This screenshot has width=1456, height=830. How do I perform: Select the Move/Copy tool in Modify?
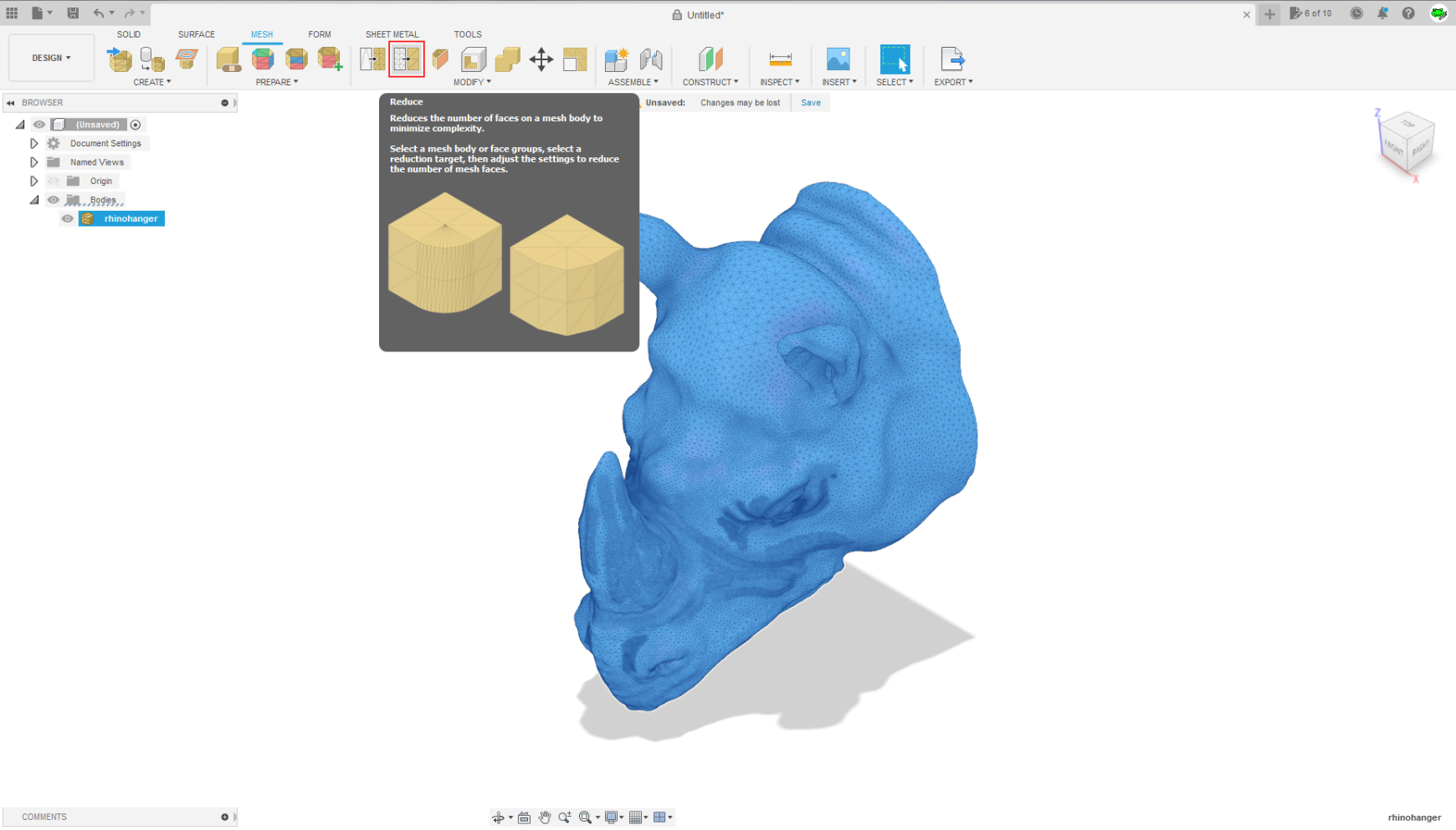(x=543, y=59)
